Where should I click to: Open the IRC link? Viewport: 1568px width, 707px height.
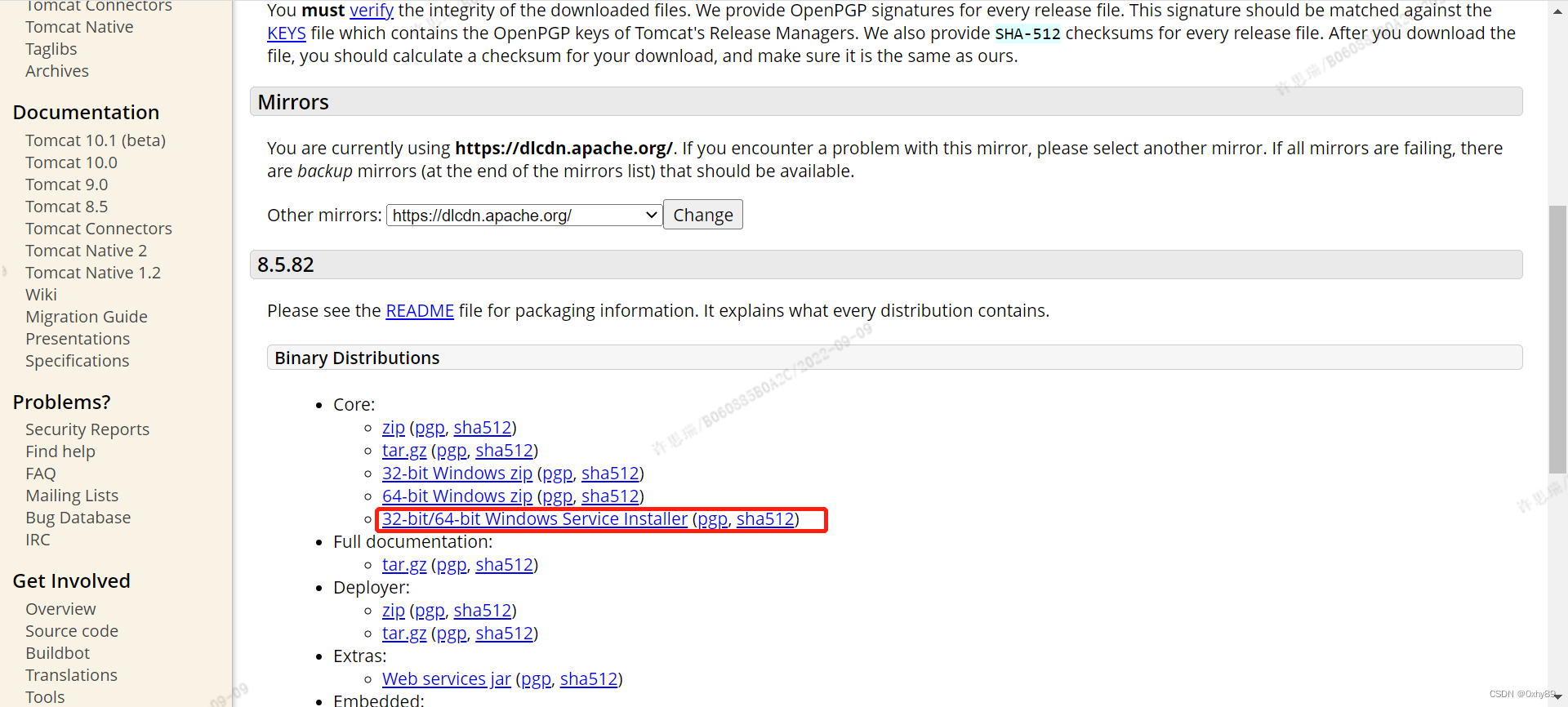point(38,540)
